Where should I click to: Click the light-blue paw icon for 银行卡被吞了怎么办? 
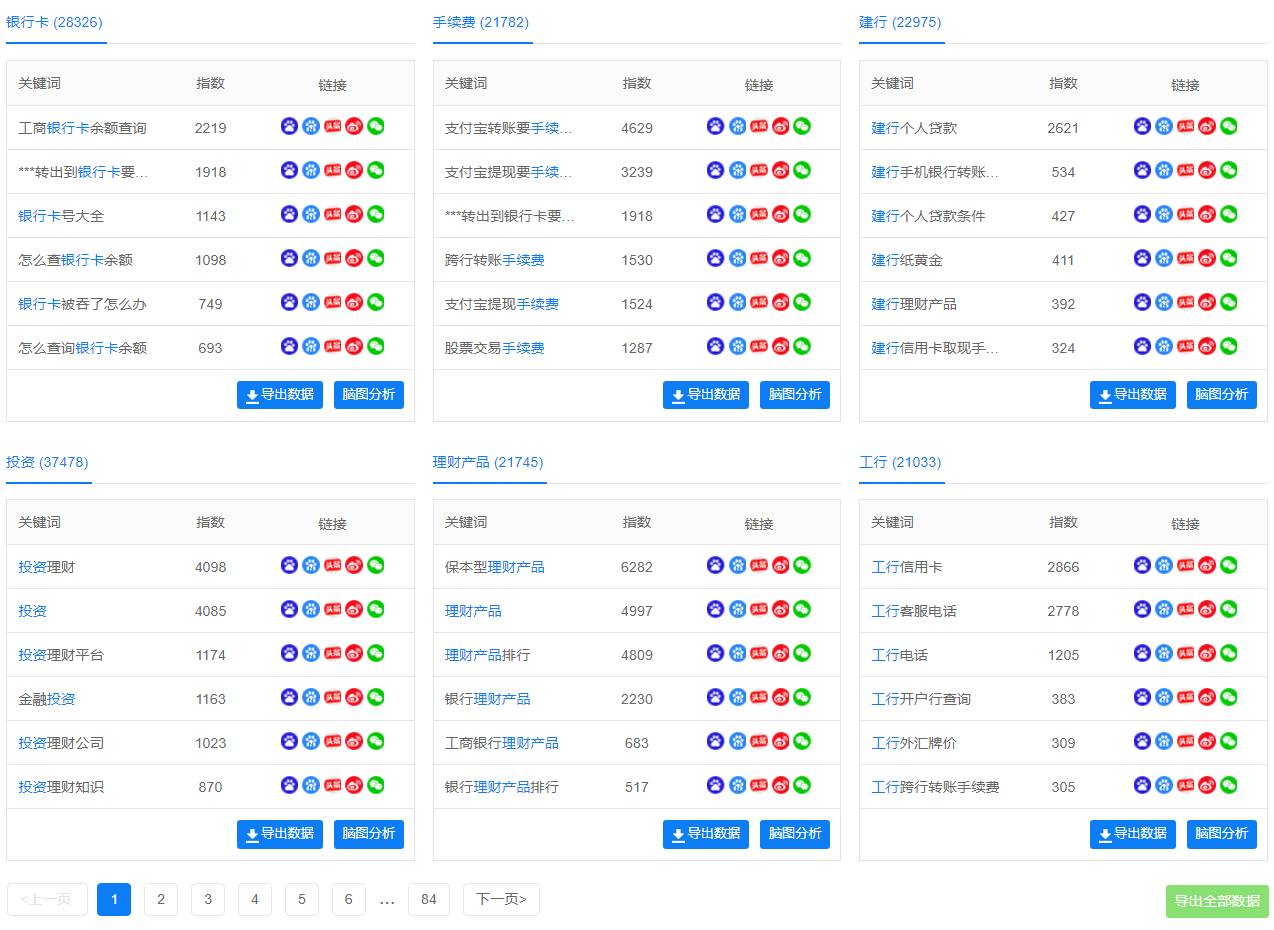point(311,302)
